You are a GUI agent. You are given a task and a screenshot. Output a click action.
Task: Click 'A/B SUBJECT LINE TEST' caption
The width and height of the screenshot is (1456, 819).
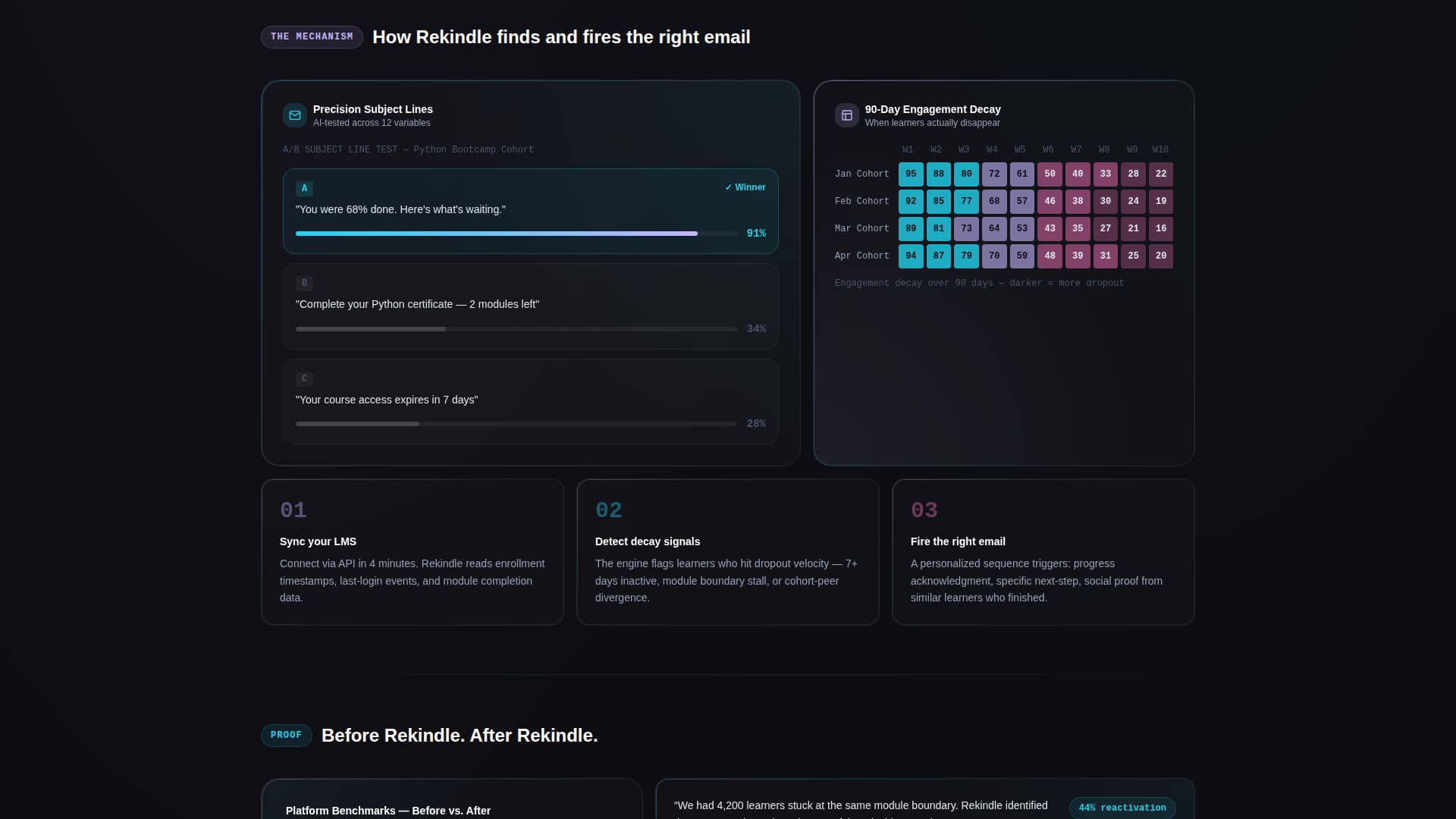click(408, 150)
